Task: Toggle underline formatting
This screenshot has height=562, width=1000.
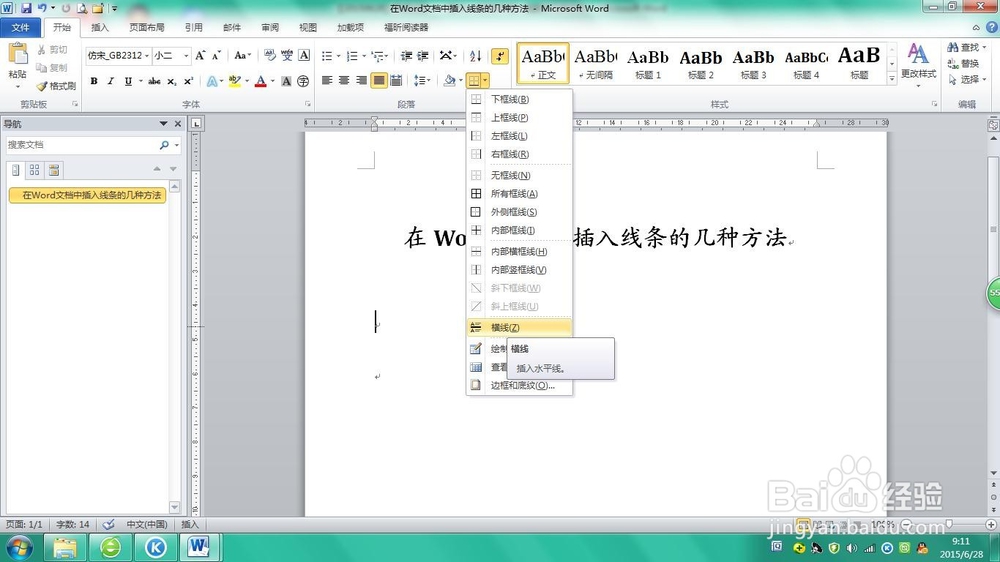Action: (x=128, y=81)
